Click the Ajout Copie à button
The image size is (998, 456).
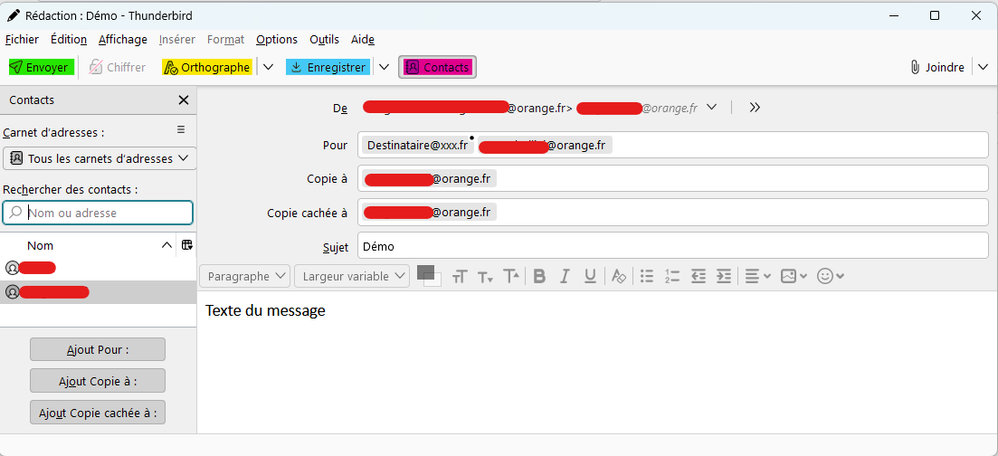(97, 381)
